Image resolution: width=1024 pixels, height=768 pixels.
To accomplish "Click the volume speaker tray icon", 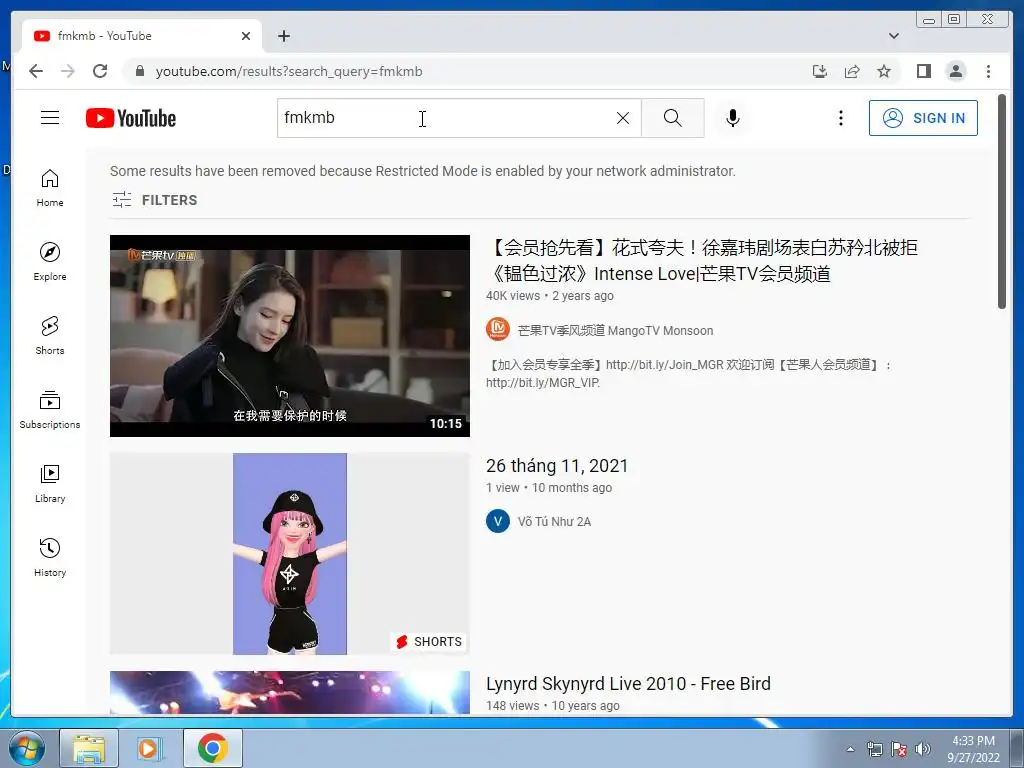I will pyautogui.click(x=923, y=749).
